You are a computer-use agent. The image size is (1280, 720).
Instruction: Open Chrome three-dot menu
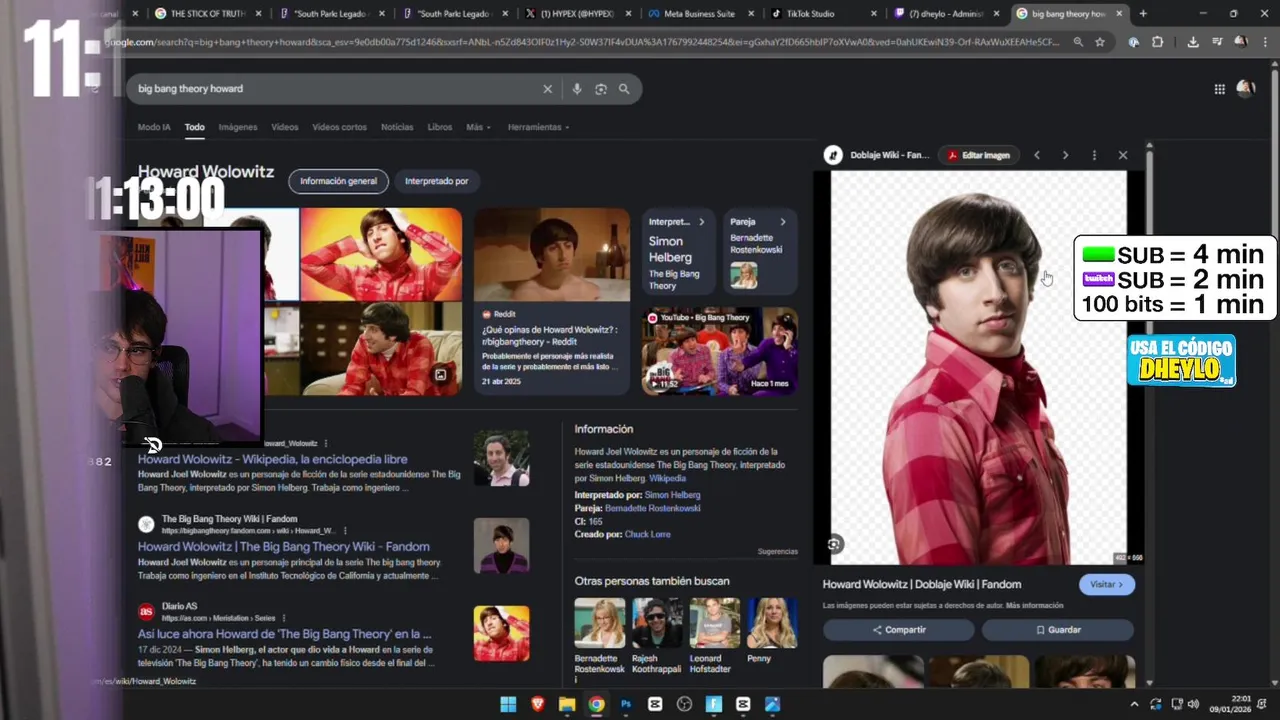pos(1266,42)
